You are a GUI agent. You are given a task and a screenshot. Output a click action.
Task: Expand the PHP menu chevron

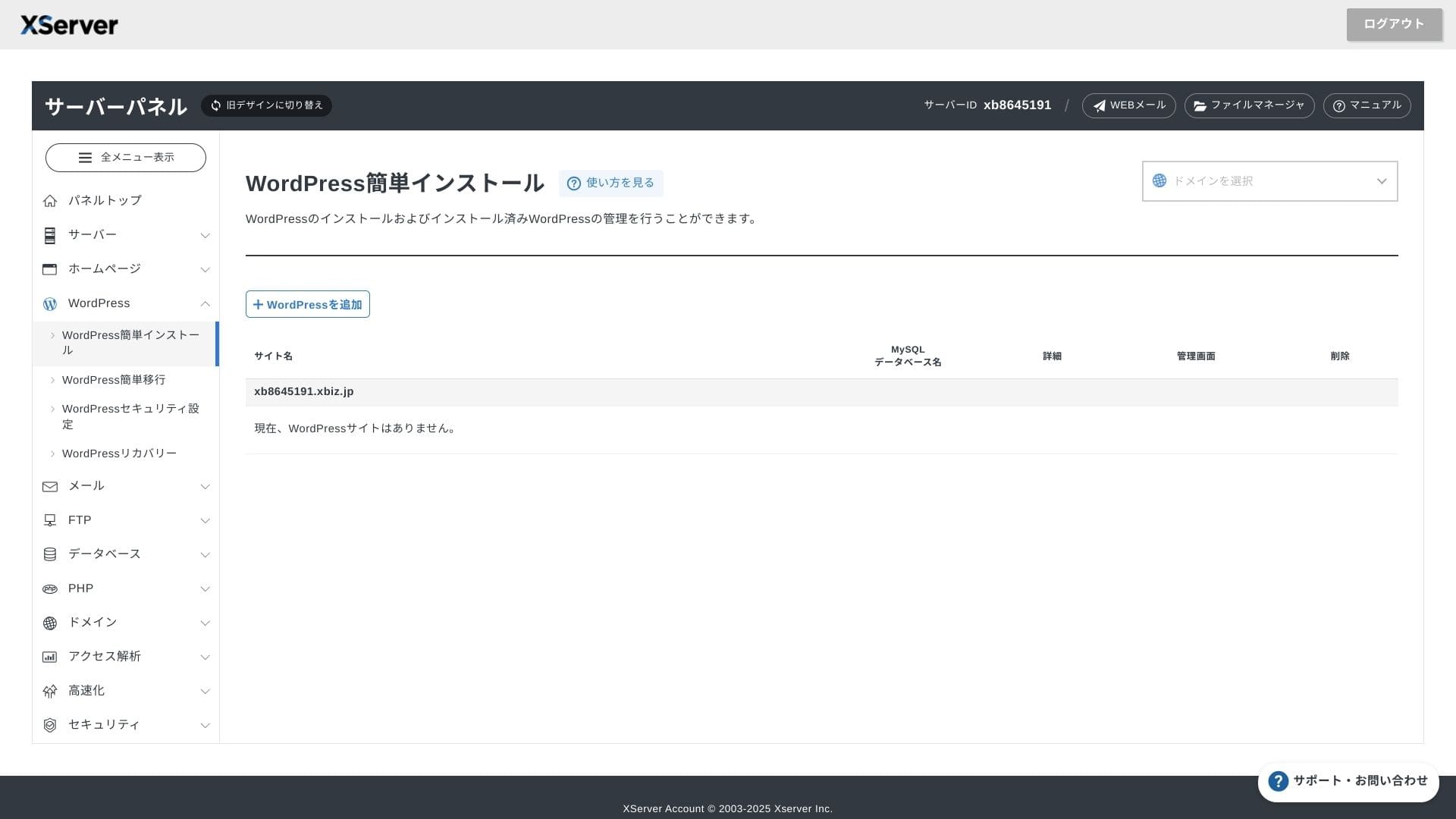(x=205, y=589)
